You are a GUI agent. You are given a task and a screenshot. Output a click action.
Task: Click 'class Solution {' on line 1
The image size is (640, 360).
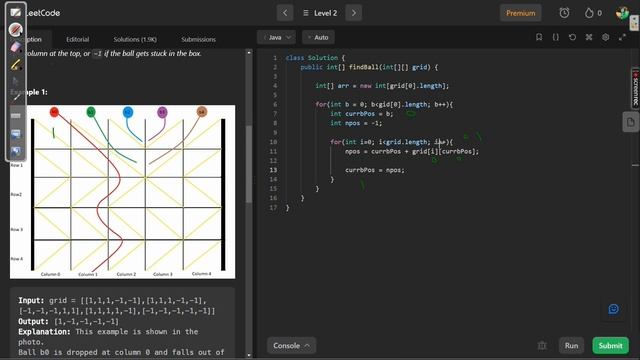[315, 58]
